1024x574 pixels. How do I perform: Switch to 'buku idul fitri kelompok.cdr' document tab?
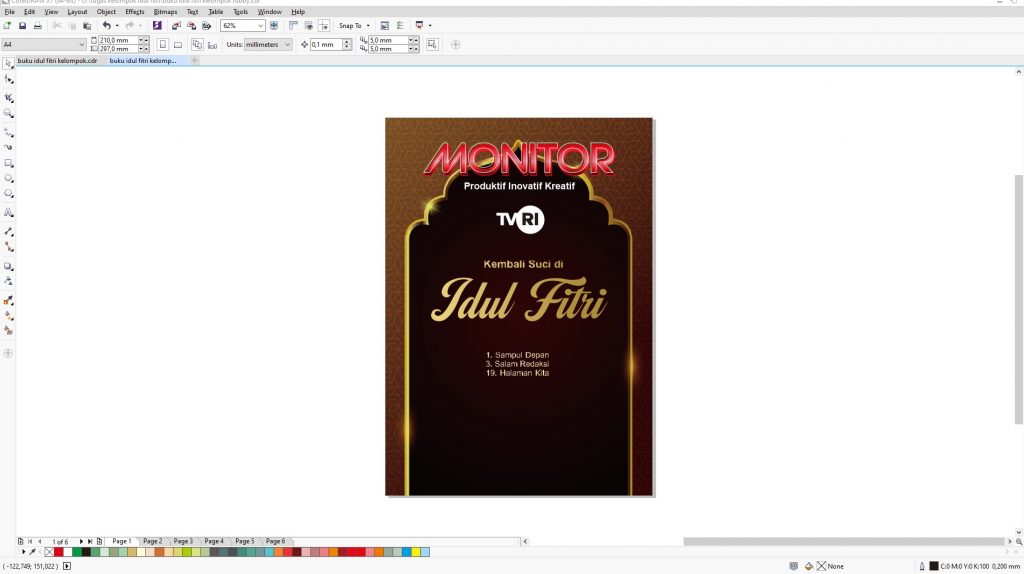tap(57, 61)
